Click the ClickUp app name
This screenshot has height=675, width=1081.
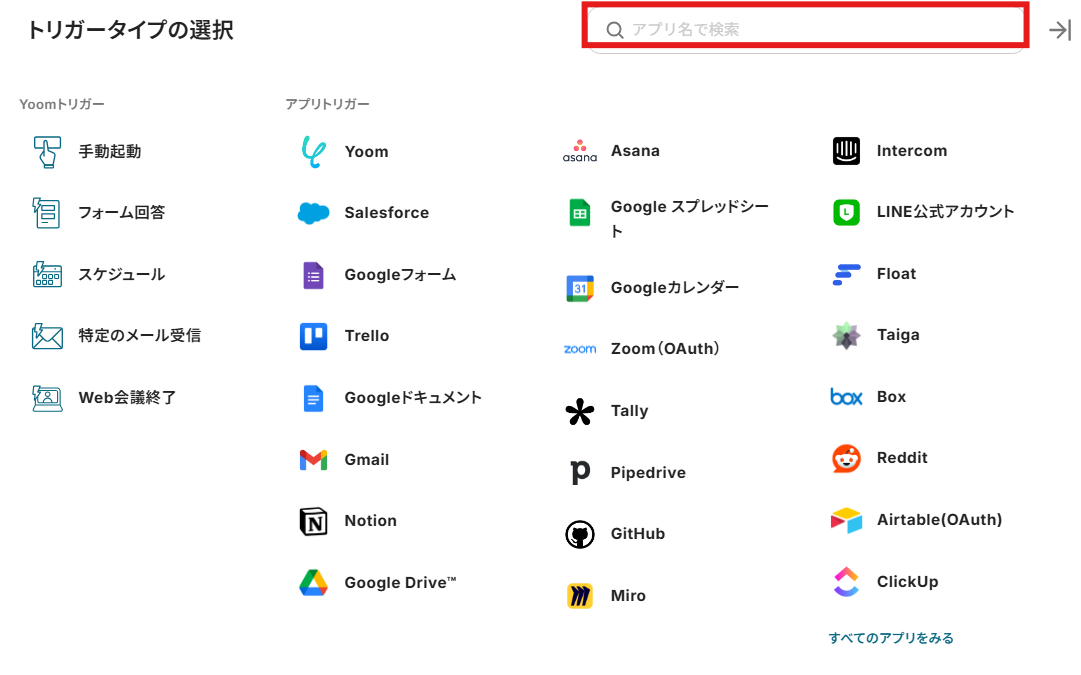pyautogui.click(x=907, y=582)
